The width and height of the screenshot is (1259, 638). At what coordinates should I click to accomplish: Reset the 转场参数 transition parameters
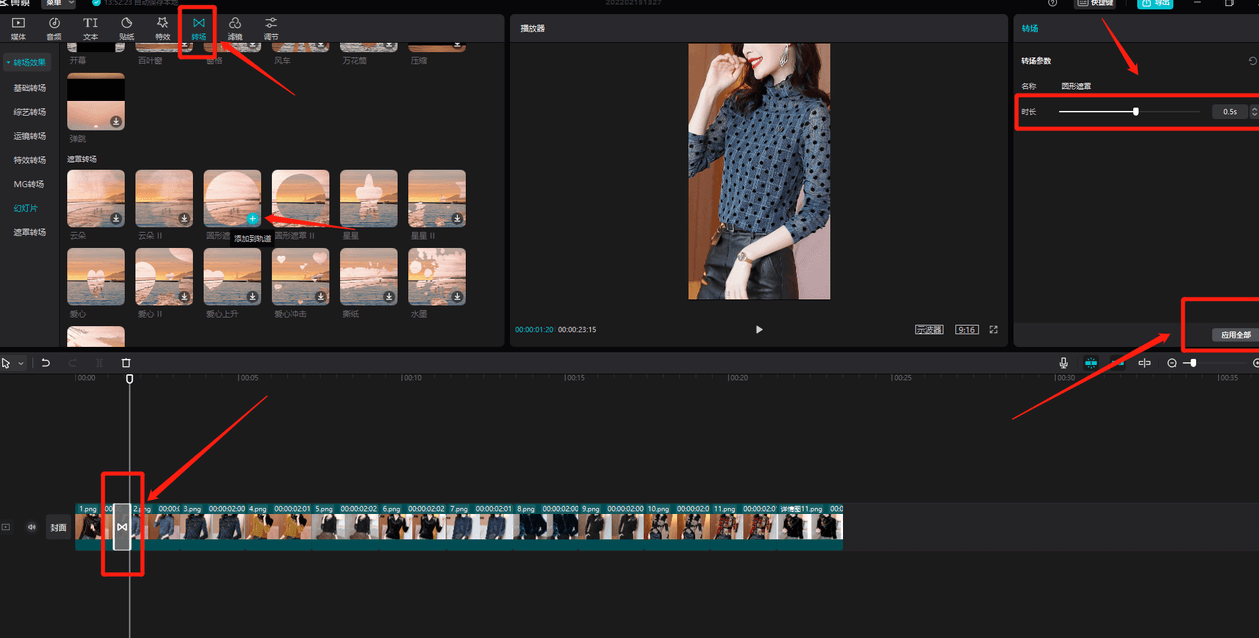1253,61
